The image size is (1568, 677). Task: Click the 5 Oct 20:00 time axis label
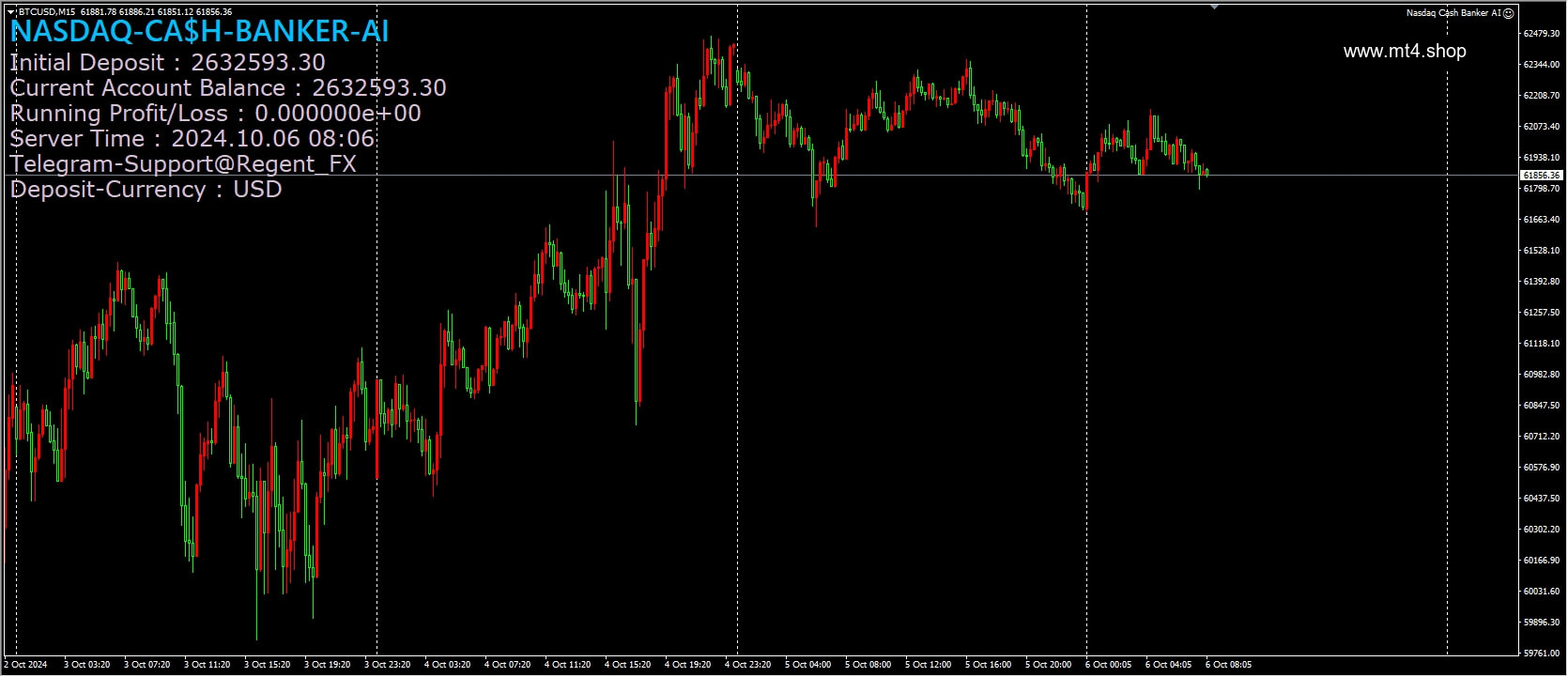(x=1048, y=665)
